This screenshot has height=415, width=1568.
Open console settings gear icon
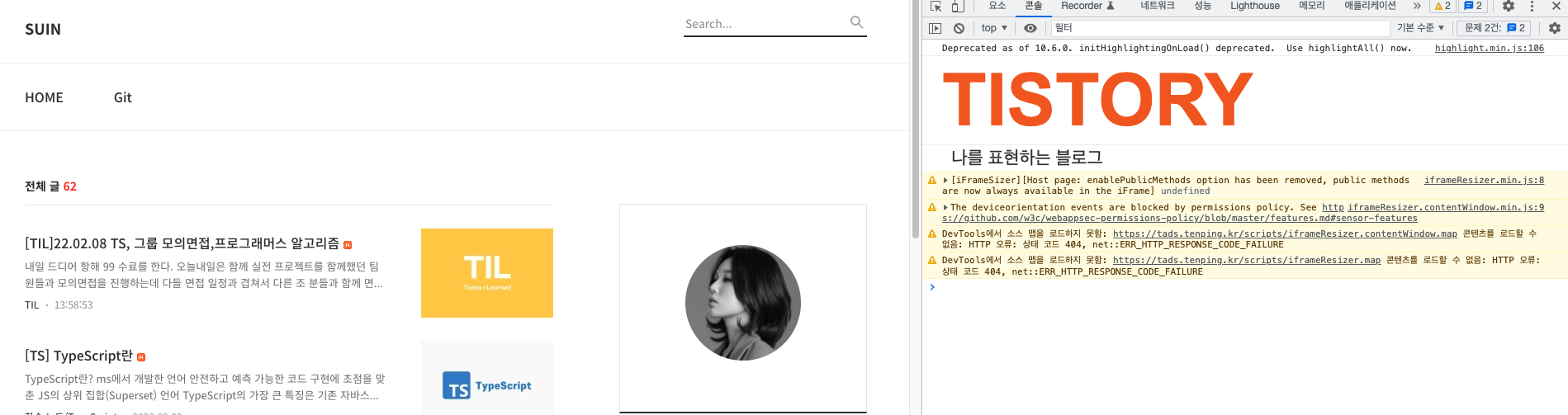(1555, 28)
